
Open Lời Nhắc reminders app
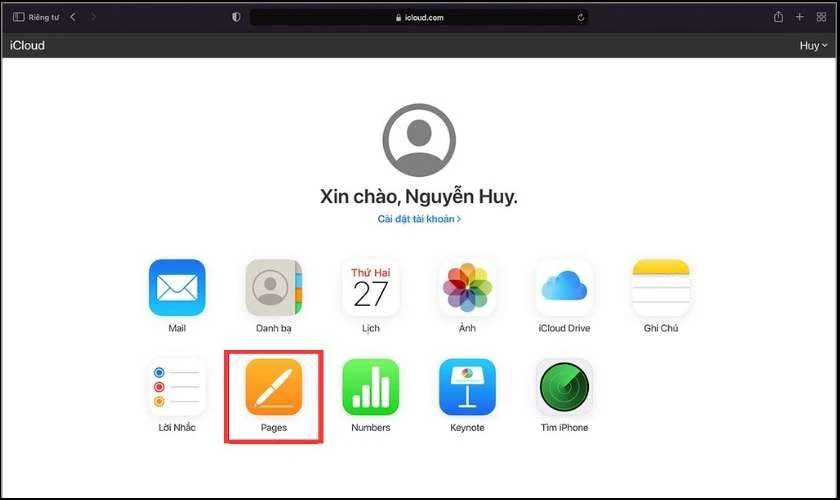[177, 387]
